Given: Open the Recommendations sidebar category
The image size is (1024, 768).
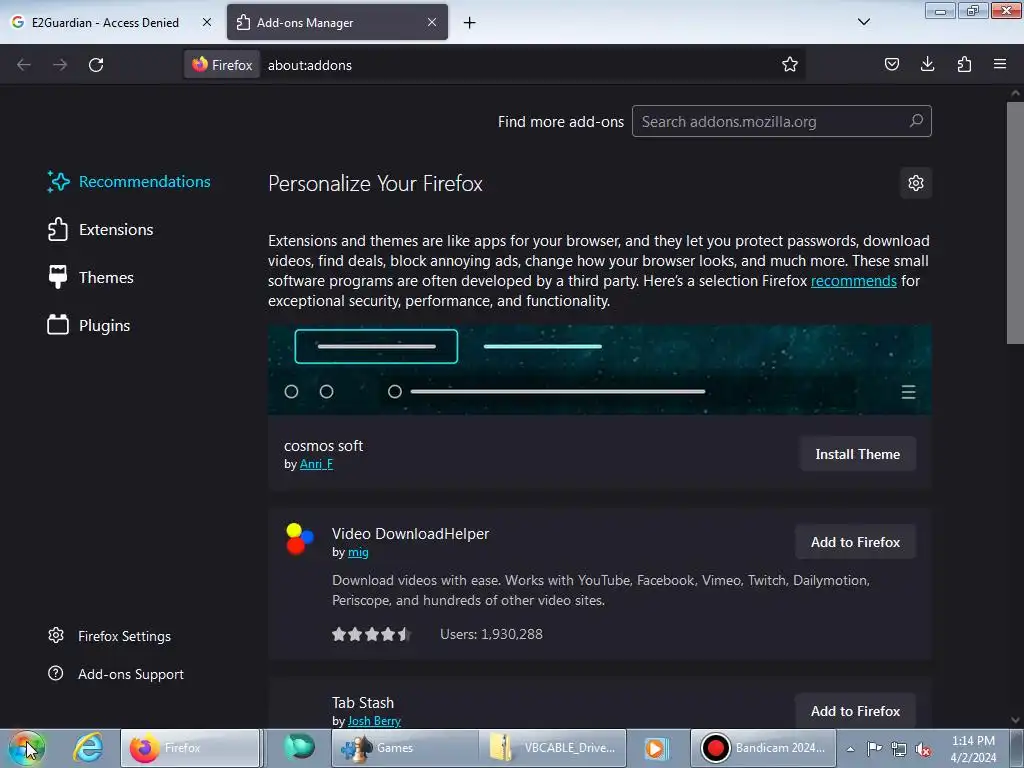Looking at the screenshot, I should (129, 182).
